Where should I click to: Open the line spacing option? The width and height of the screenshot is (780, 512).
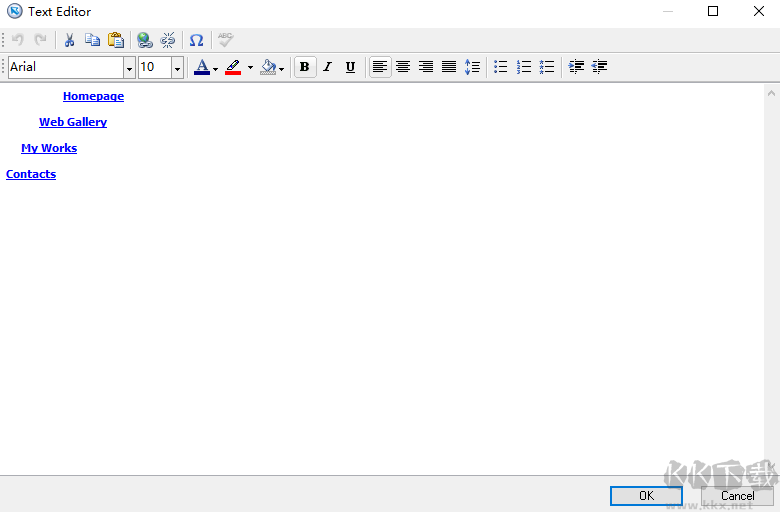click(472, 67)
